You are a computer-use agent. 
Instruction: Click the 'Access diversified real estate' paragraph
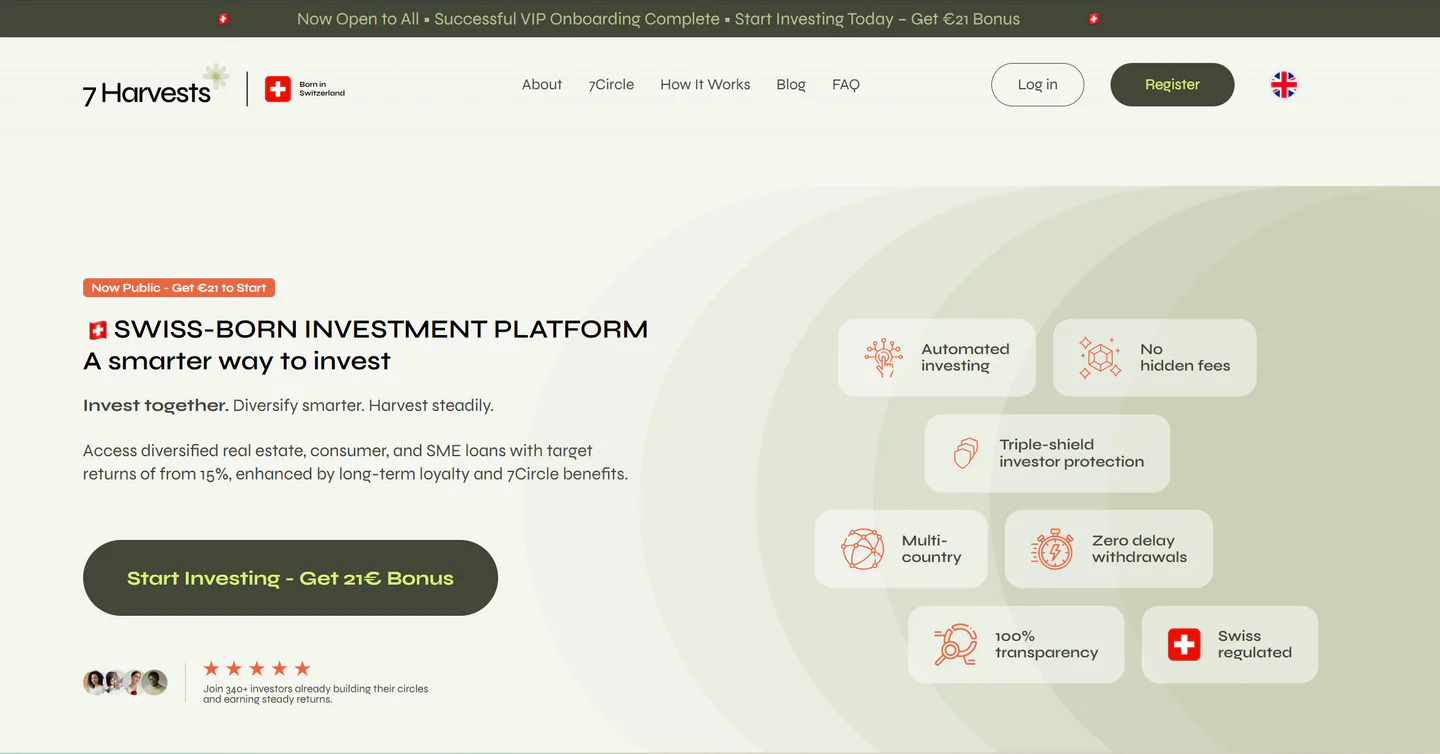tap(355, 462)
